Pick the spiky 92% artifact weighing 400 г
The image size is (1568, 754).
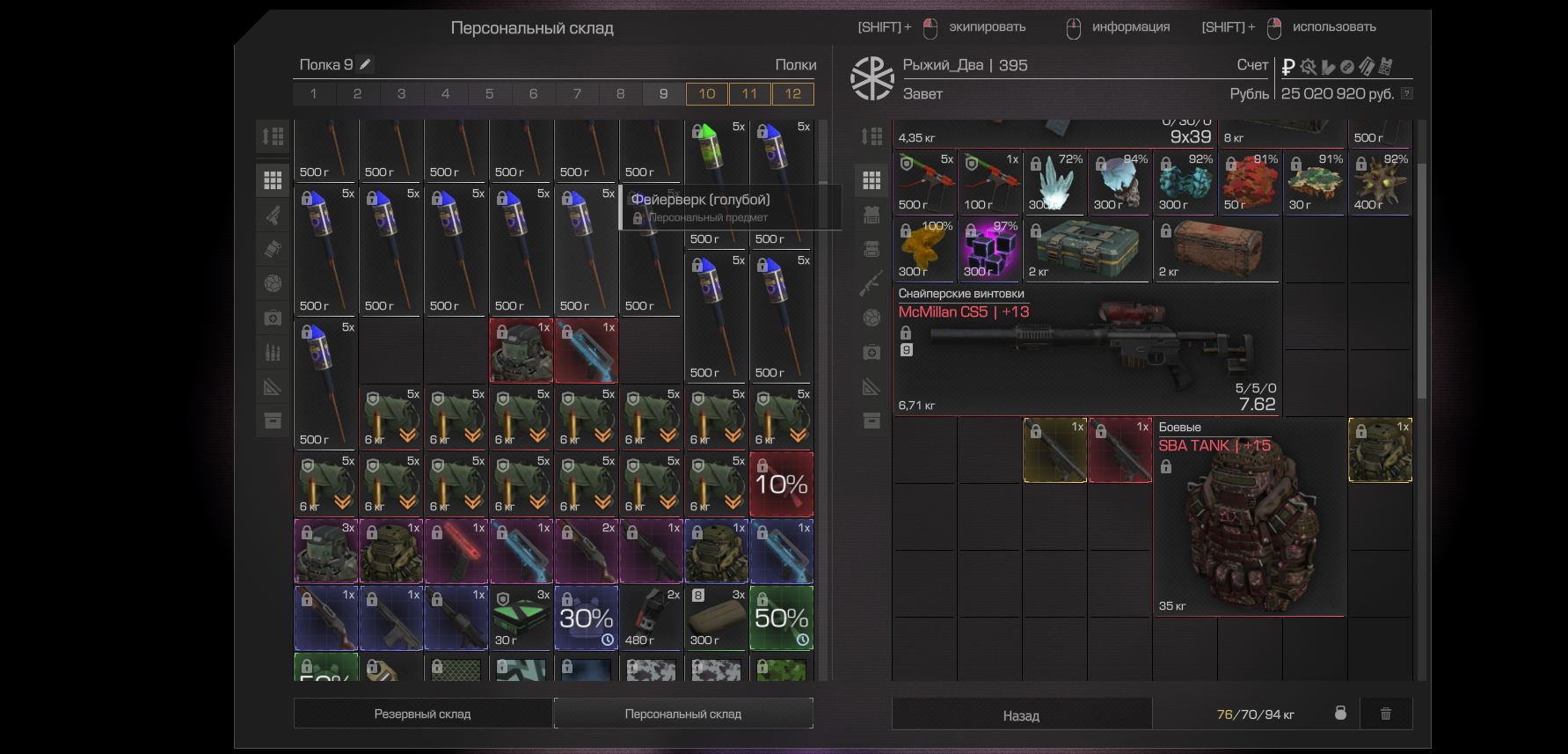pos(1381,183)
